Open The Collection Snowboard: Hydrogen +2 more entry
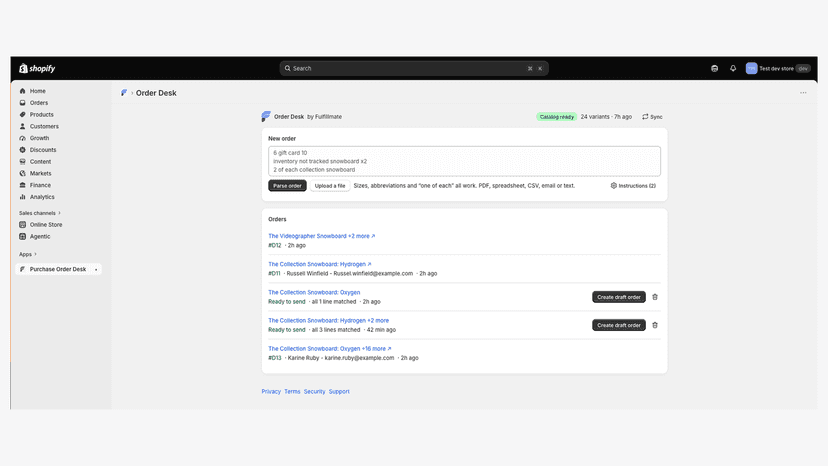This screenshot has height=466, width=828. (x=328, y=320)
